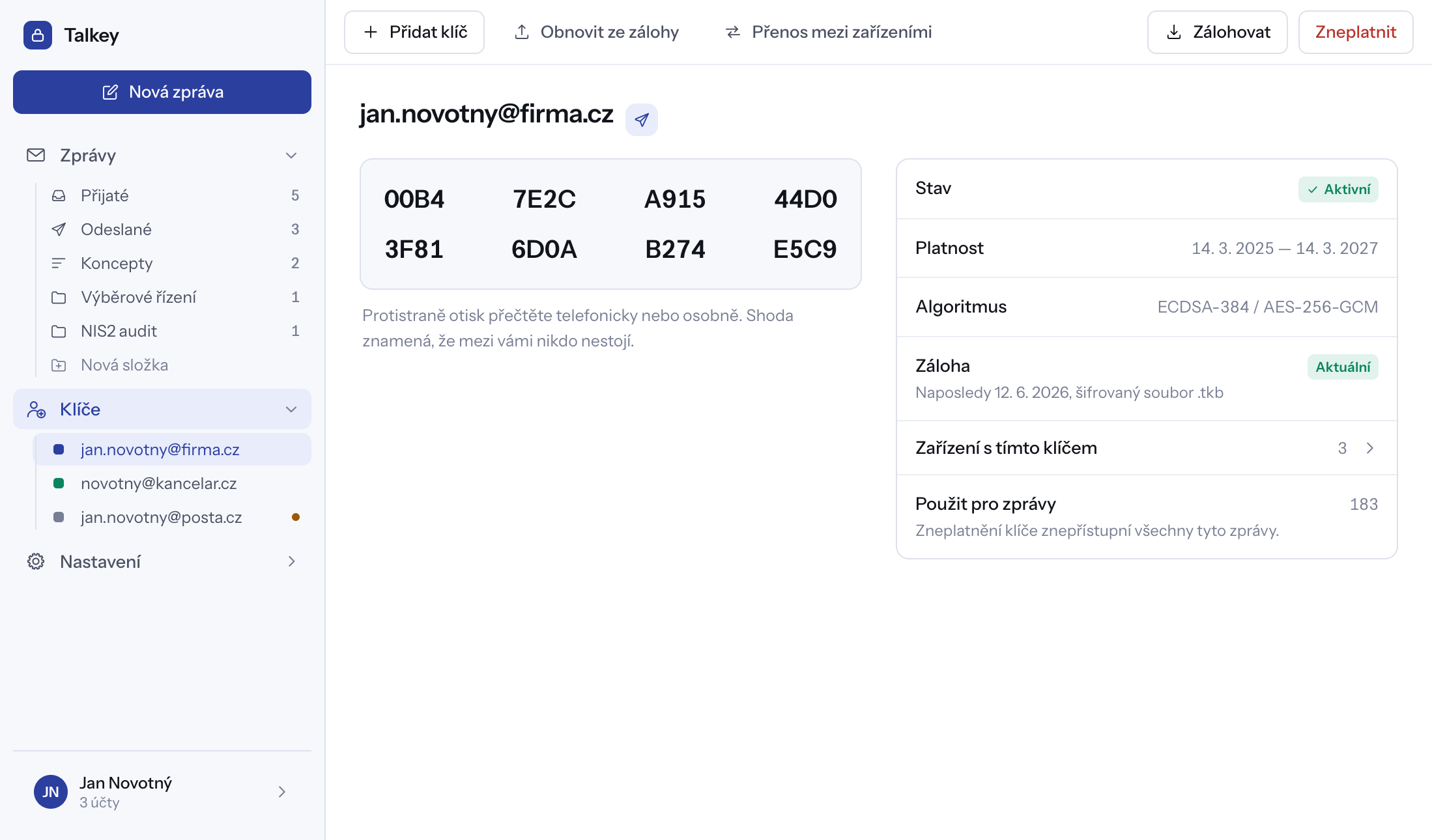1432x840 pixels.
Task: Collapse the Zprávy section chevron
Action: coord(291,155)
